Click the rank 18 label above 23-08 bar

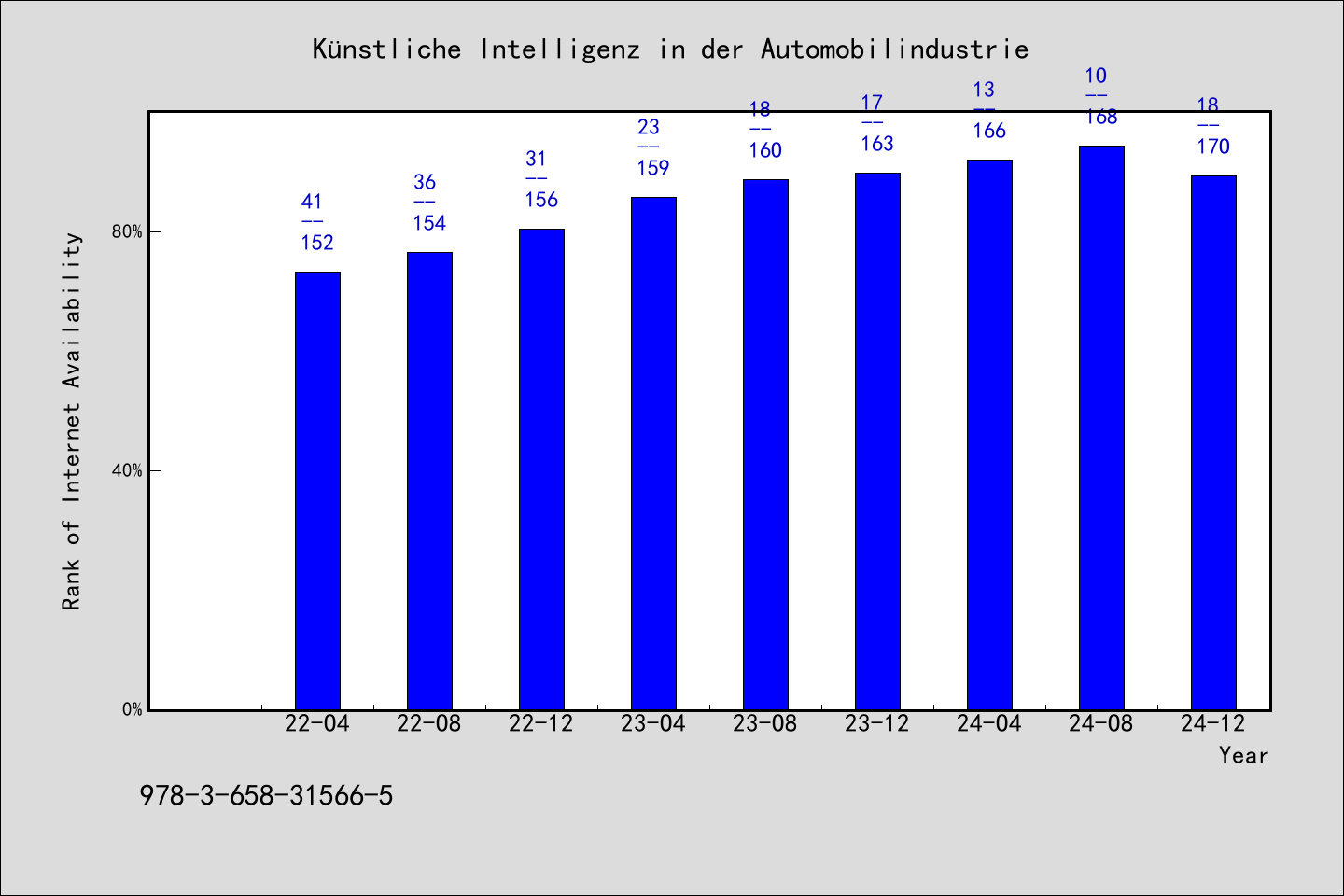tap(760, 109)
